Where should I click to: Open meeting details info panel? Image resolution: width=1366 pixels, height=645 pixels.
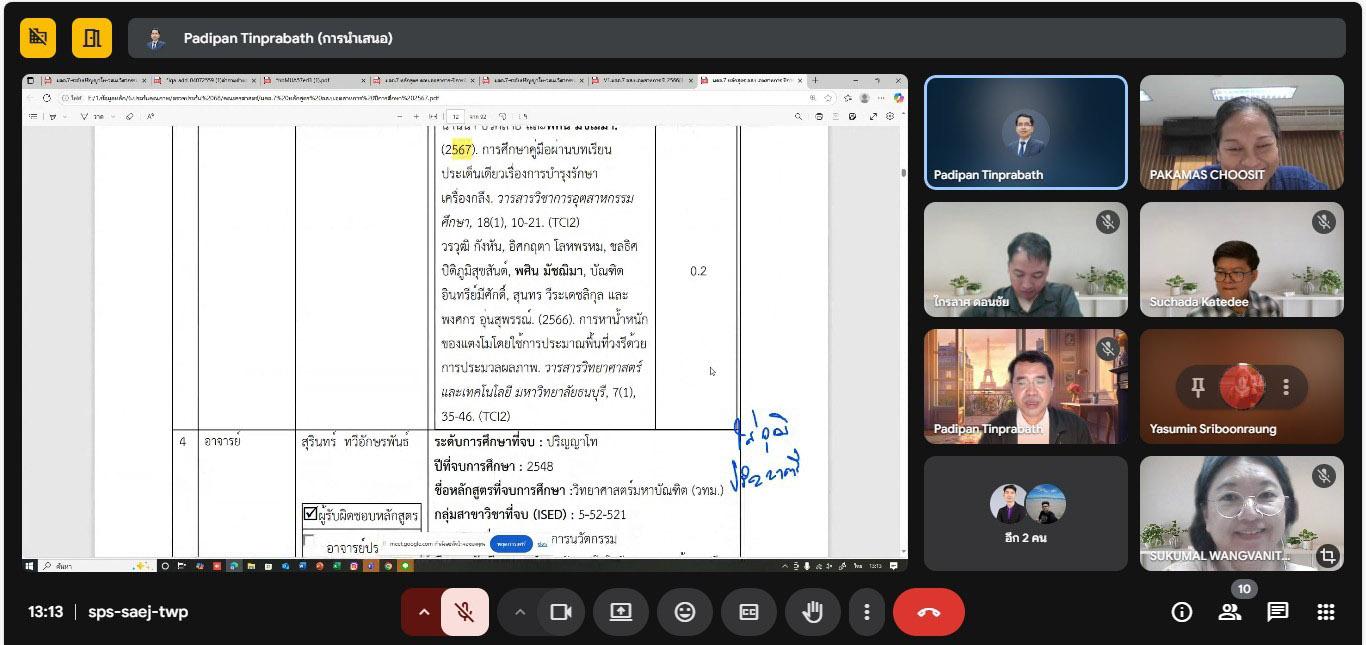point(1182,612)
